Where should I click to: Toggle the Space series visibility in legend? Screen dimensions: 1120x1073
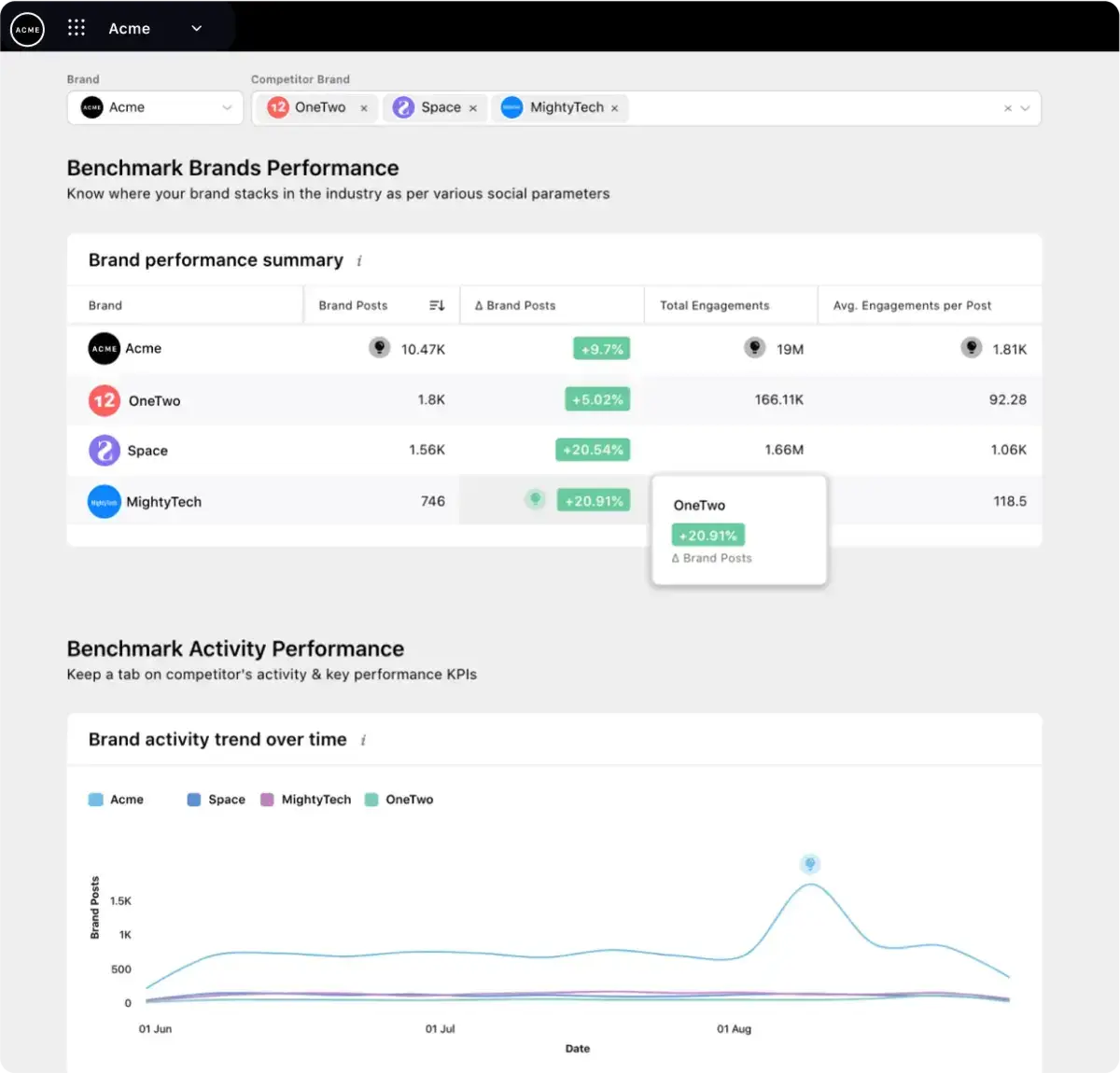(x=193, y=799)
